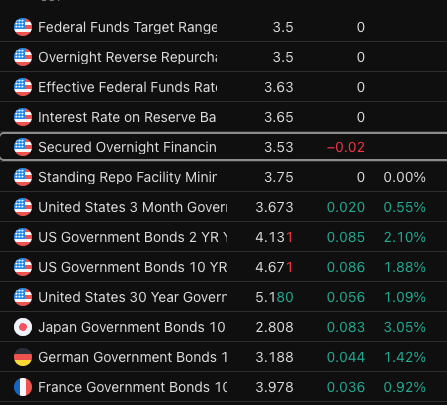Select the highlighted Secured Overnight Financing row
The height and width of the screenshot is (405, 447).
coord(223,147)
